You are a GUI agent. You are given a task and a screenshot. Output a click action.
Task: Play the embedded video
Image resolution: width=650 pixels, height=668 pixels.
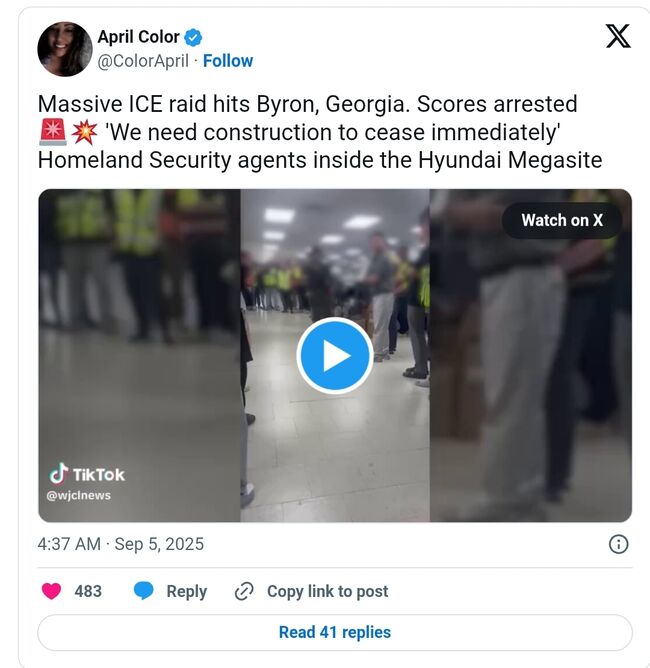coord(335,356)
